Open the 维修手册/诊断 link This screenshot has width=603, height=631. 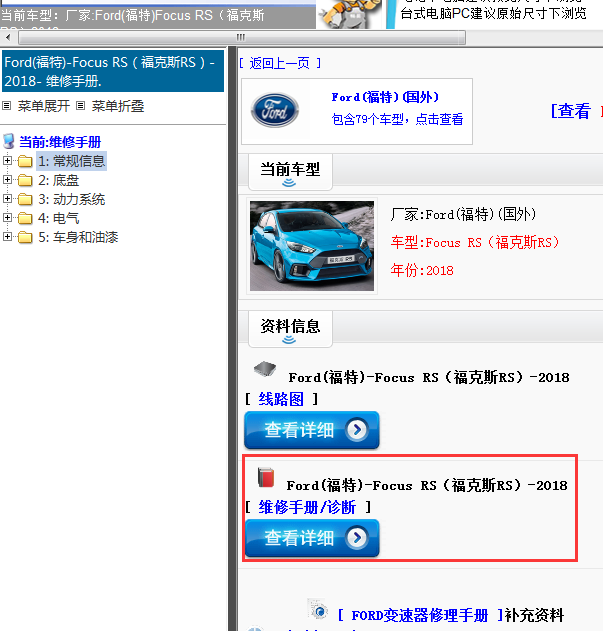point(307,507)
